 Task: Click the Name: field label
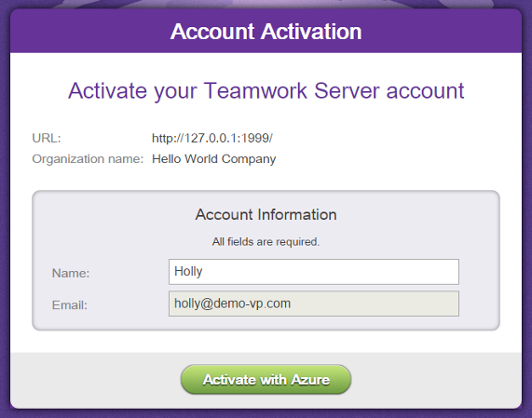click(x=71, y=273)
